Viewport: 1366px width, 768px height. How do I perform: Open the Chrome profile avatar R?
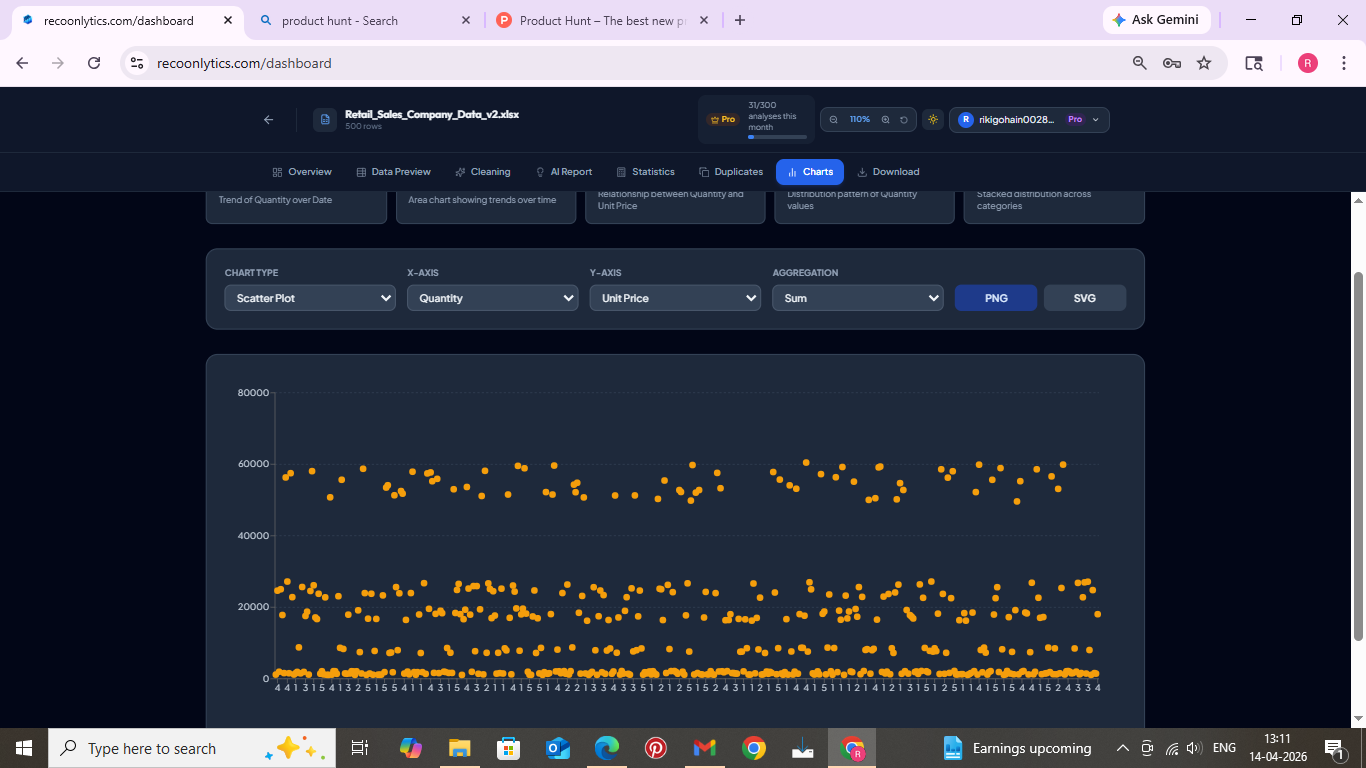[x=1308, y=63]
